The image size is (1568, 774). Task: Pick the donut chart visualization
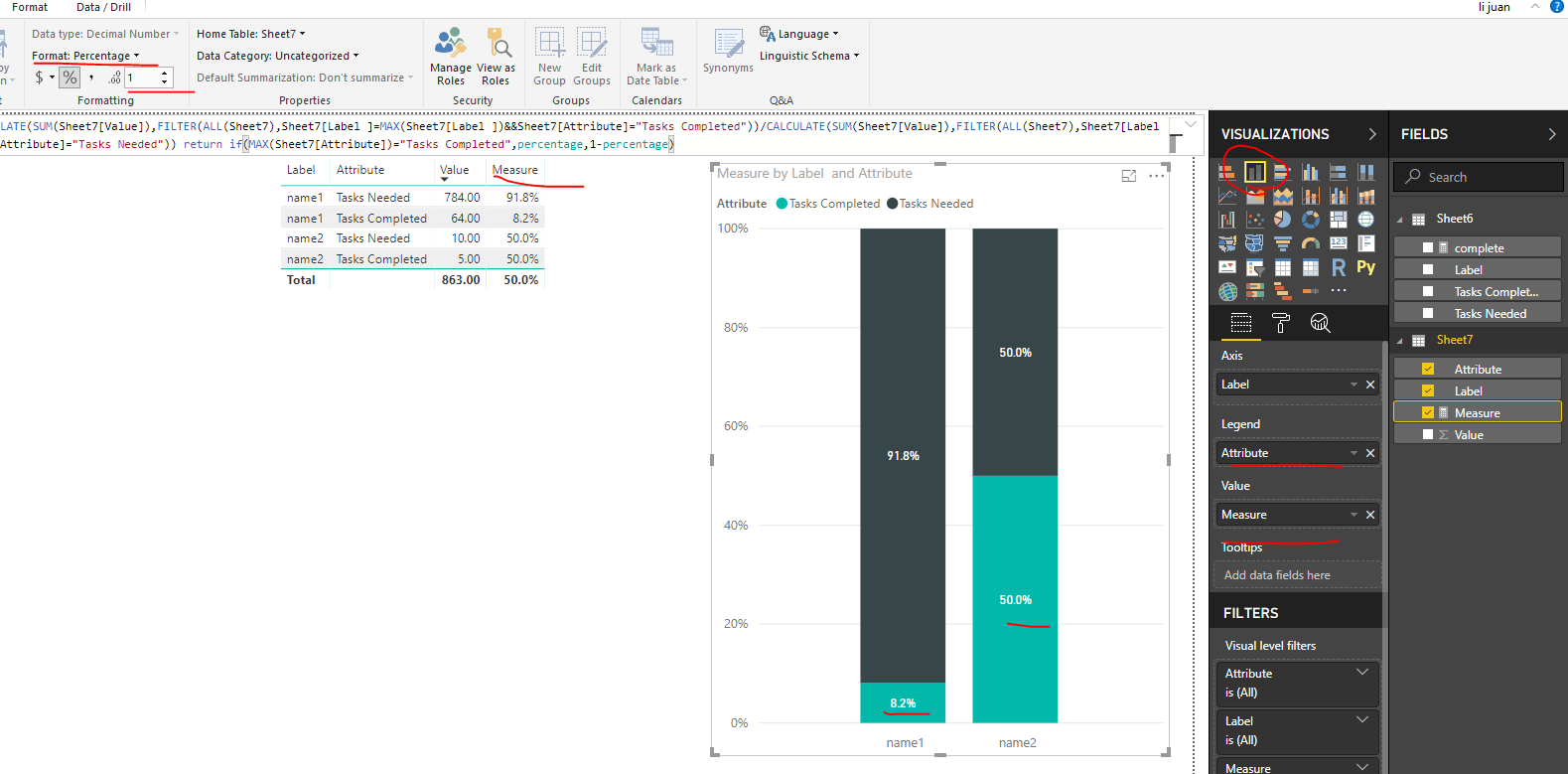1311,220
